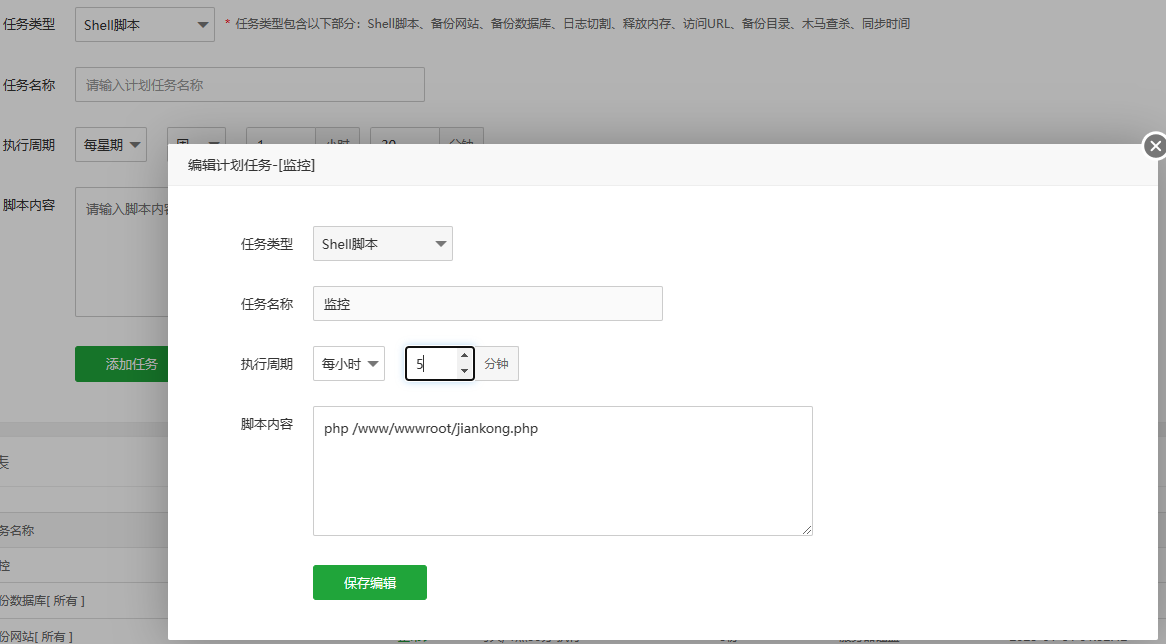Open the dialog's 任务类型 Shell脚本 dropdown
This screenshot has width=1166, height=644.
click(382, 244)
